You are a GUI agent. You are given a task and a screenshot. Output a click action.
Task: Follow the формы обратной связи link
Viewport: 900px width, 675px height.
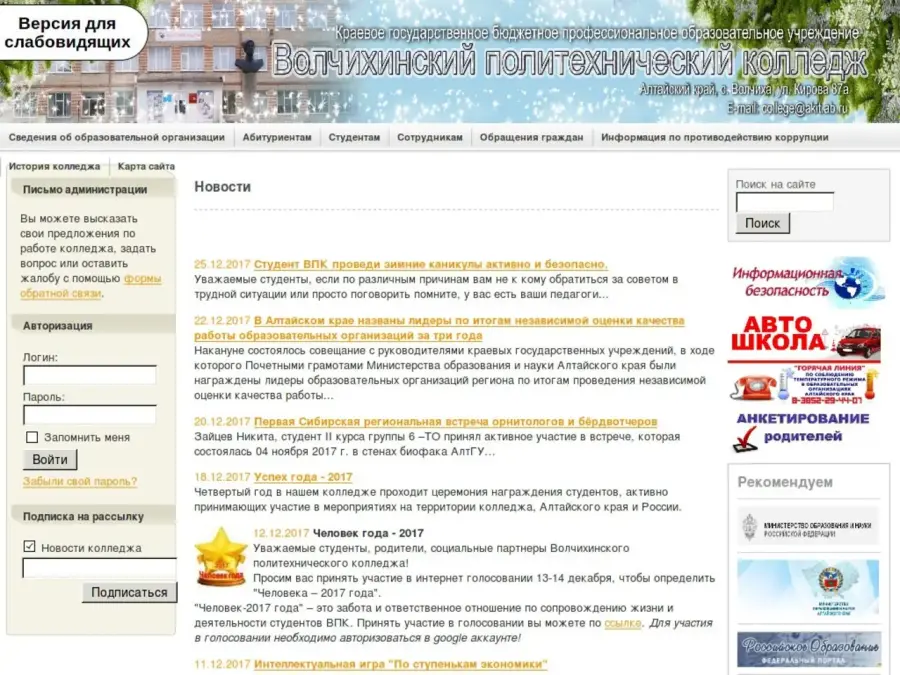click(x=91, y=286)
